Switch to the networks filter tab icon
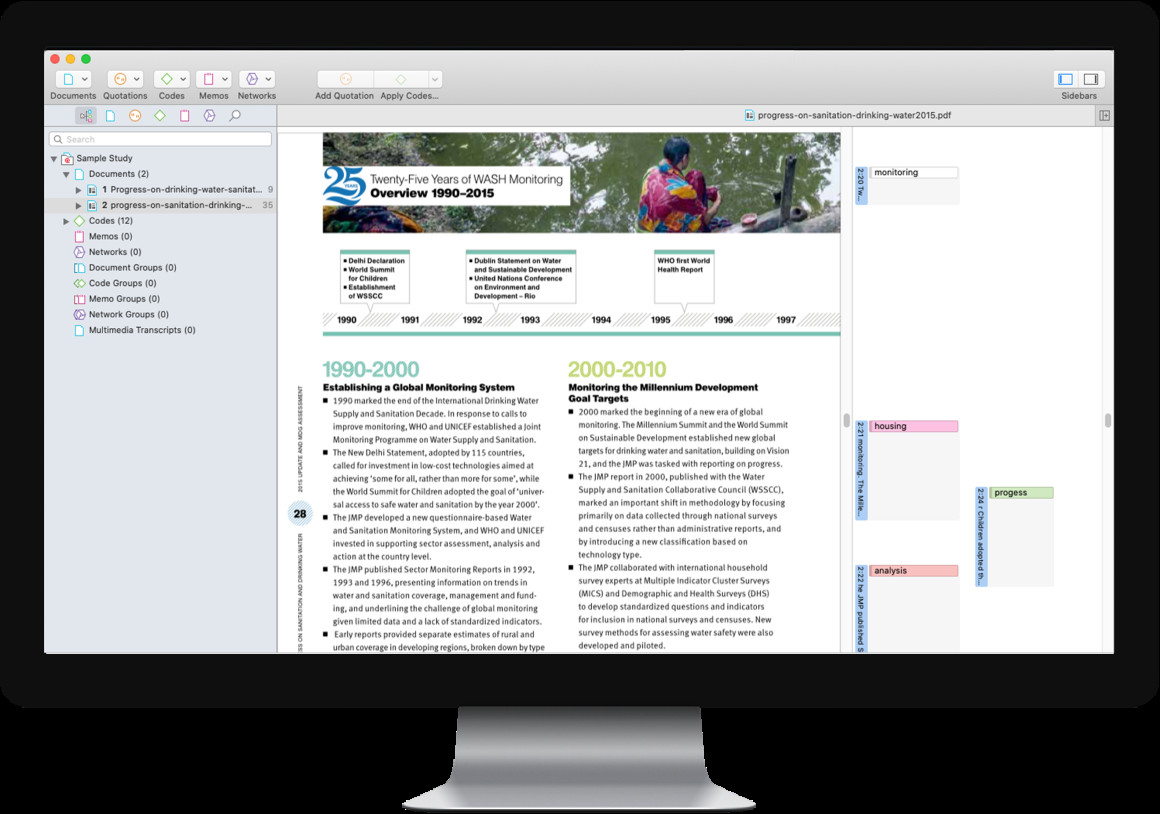 pos(209,115)
